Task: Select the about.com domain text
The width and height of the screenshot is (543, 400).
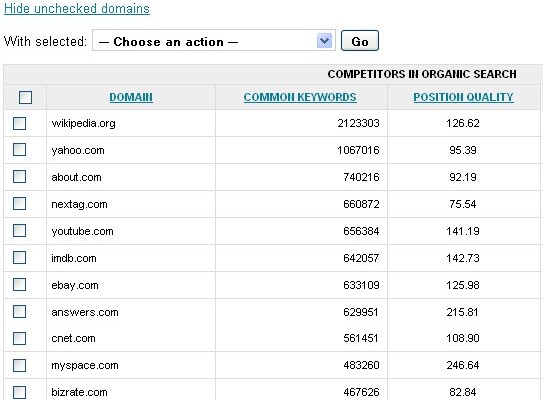Action: [x=77, y=177]
